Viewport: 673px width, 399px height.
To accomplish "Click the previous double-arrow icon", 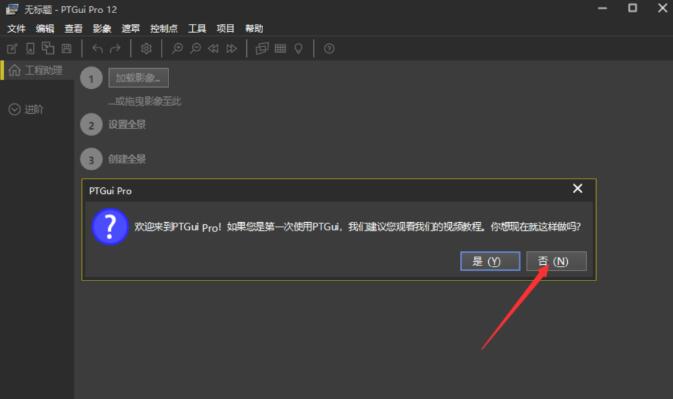I will pos(213,48).
